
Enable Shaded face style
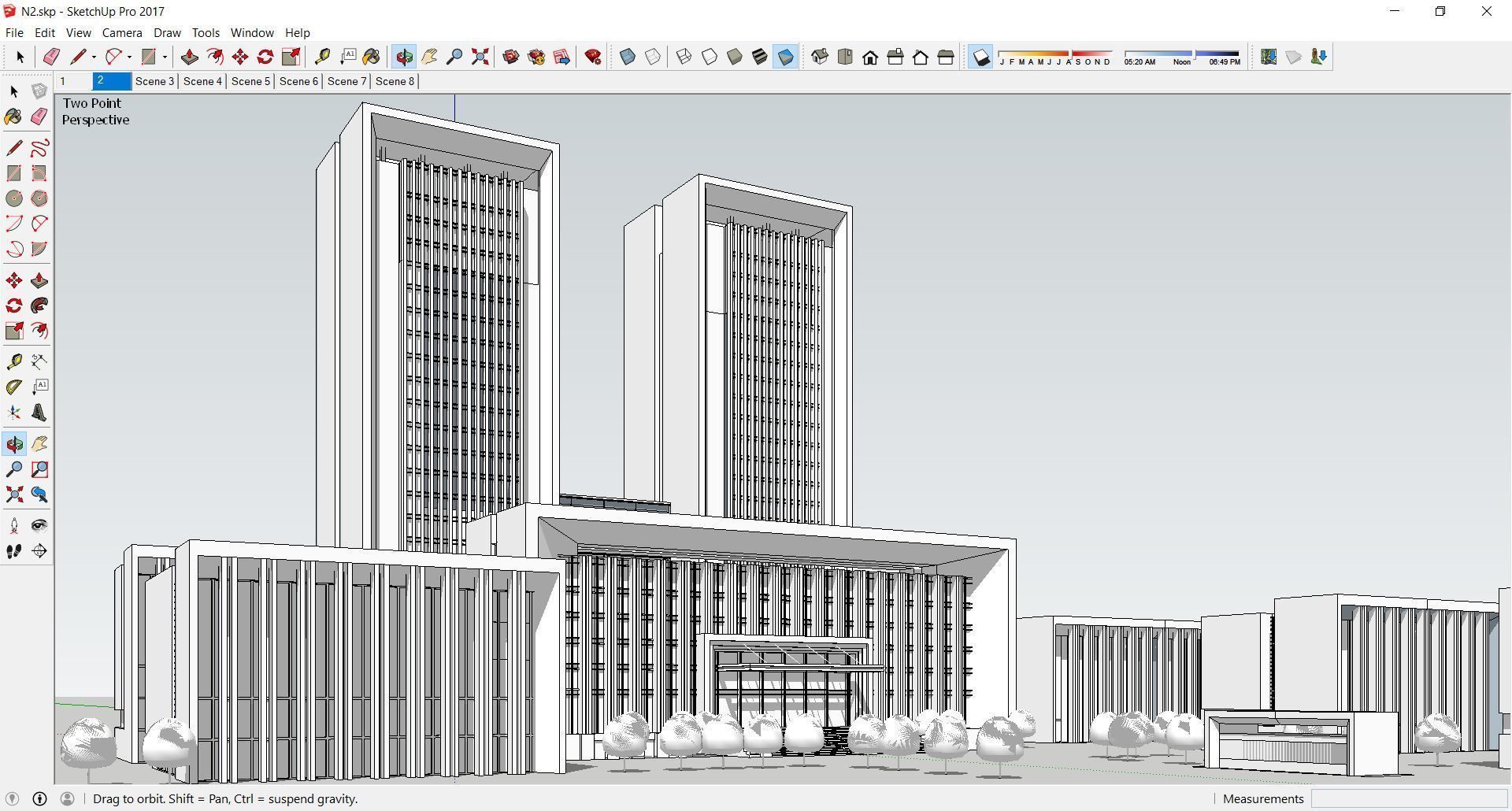(735, 57)
